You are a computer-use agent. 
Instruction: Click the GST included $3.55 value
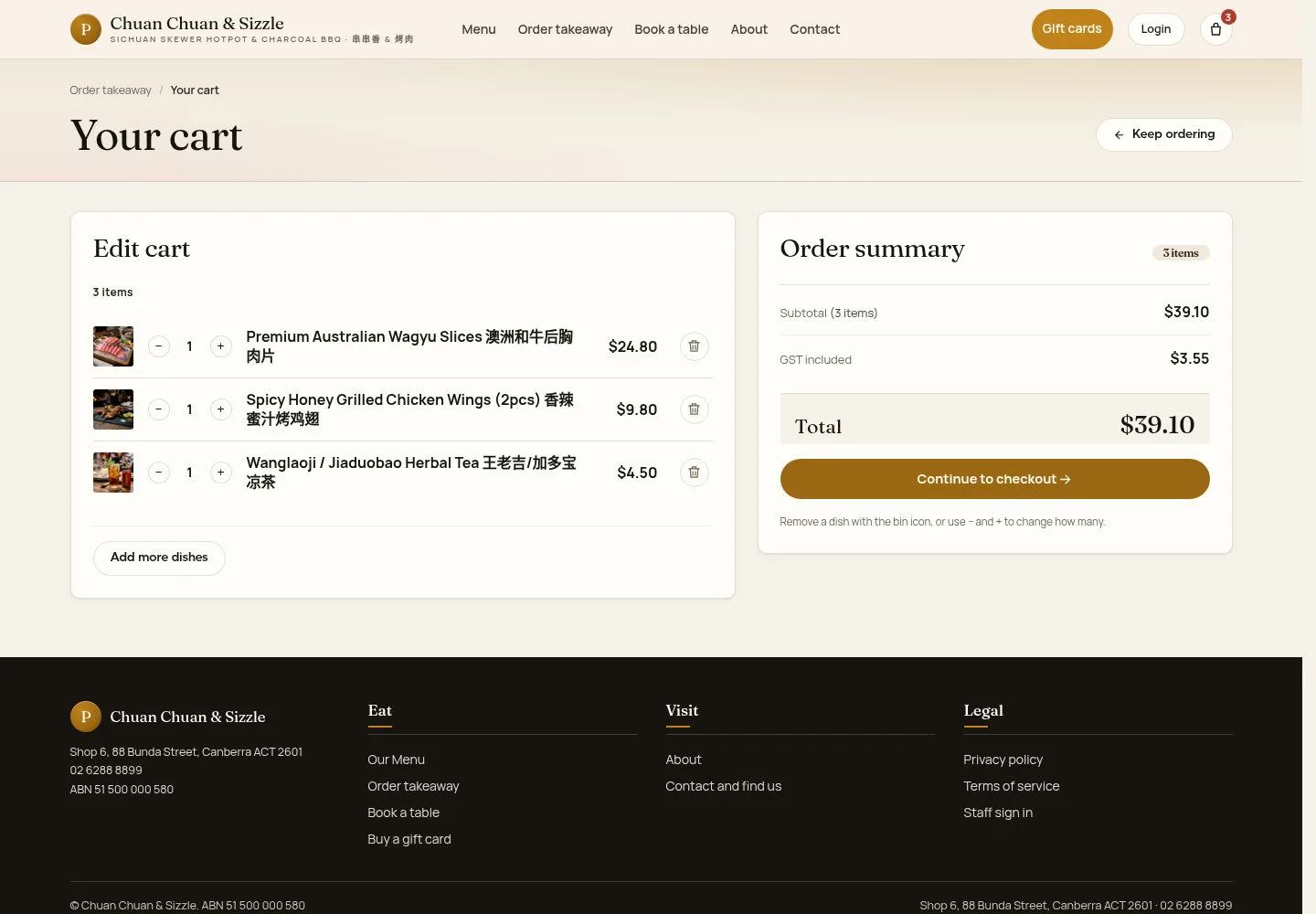(x=1189, y=358)
